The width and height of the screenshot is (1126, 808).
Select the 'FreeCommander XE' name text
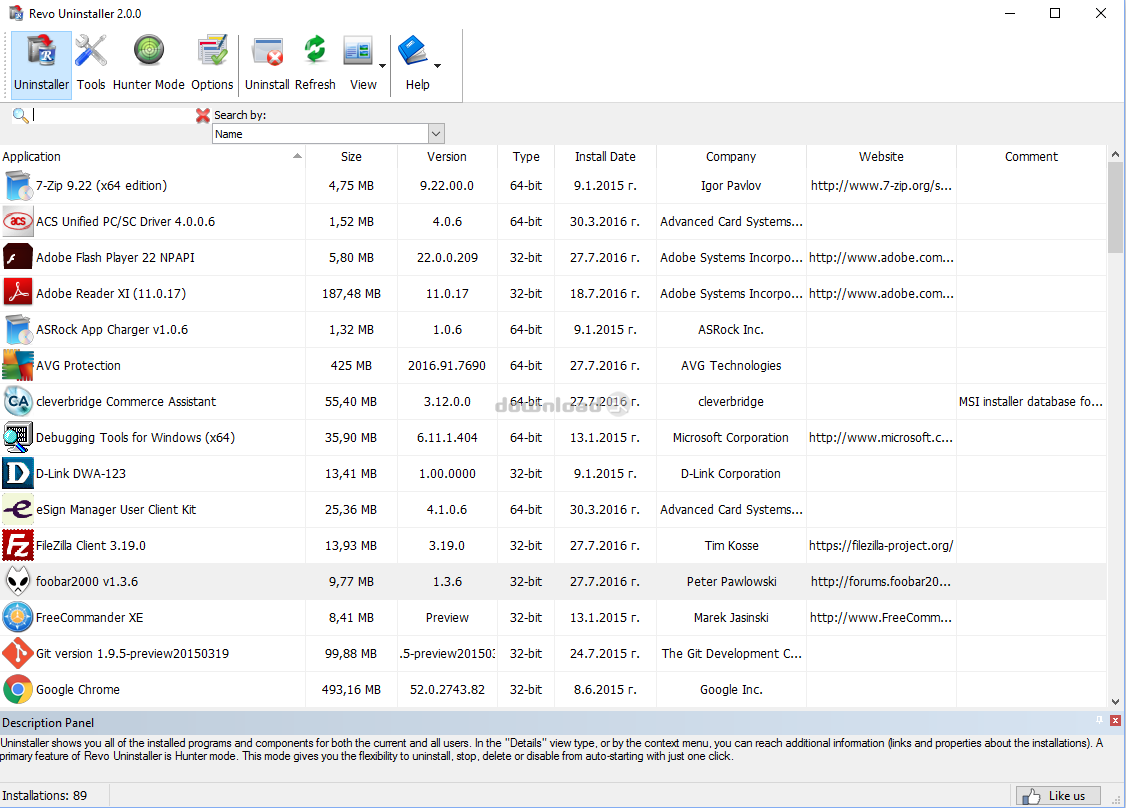pyautogui.click(x=90, y=617)
